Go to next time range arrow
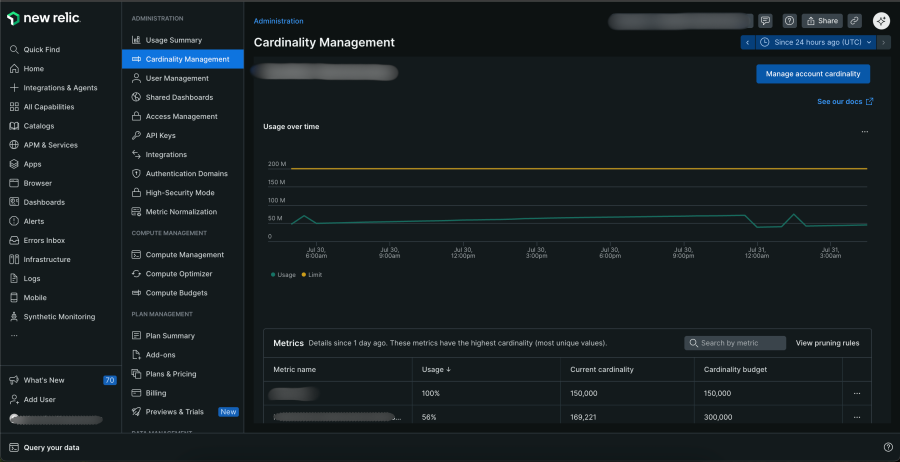The width and height of the screenshot is (900, 462). (x=884, y=42)
